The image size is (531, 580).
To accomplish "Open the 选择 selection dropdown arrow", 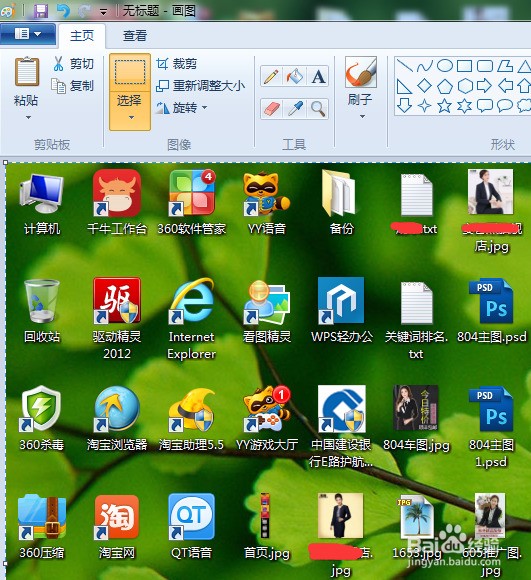I will tap(131, 118).
